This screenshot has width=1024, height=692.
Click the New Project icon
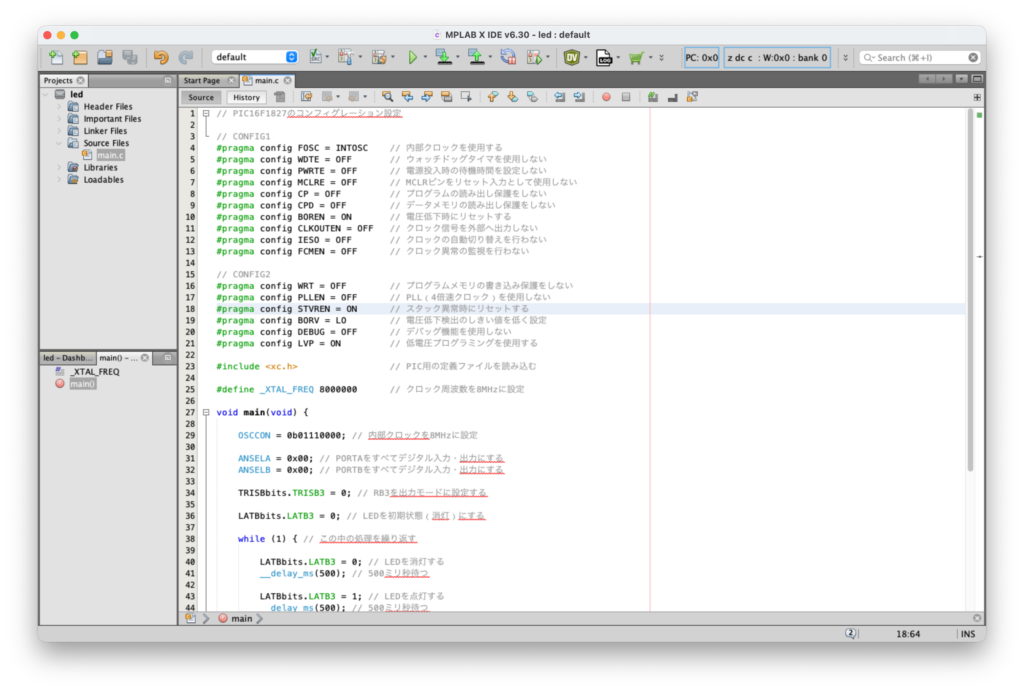80,57
